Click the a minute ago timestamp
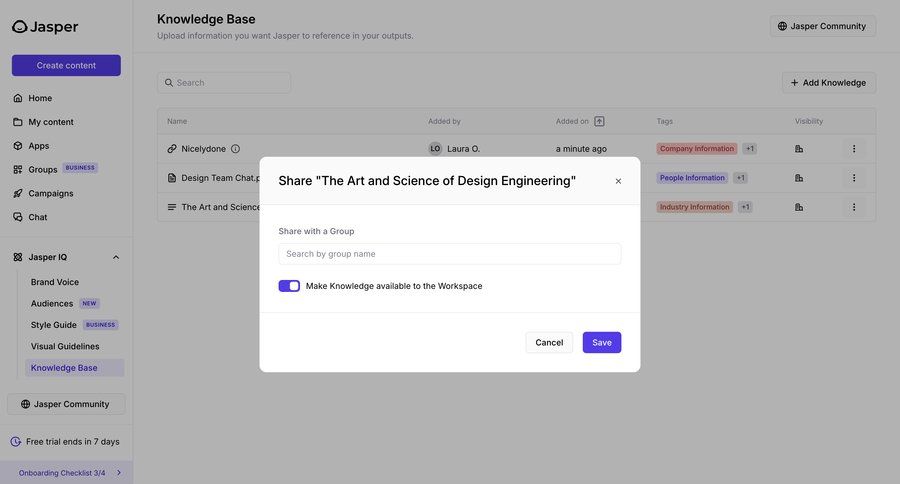This screenshot has height=484, width=900. [x=581, y=149]
